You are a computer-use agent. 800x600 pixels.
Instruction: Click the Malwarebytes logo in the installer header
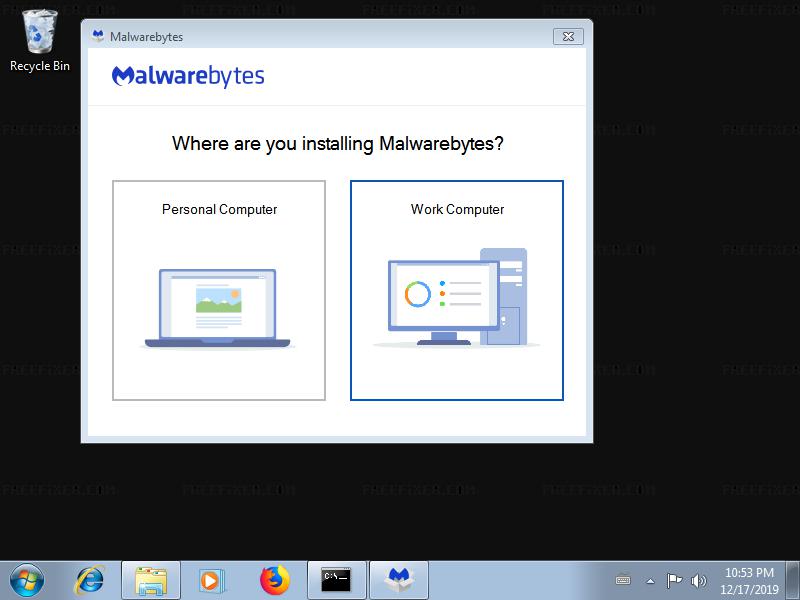(188, 76)
